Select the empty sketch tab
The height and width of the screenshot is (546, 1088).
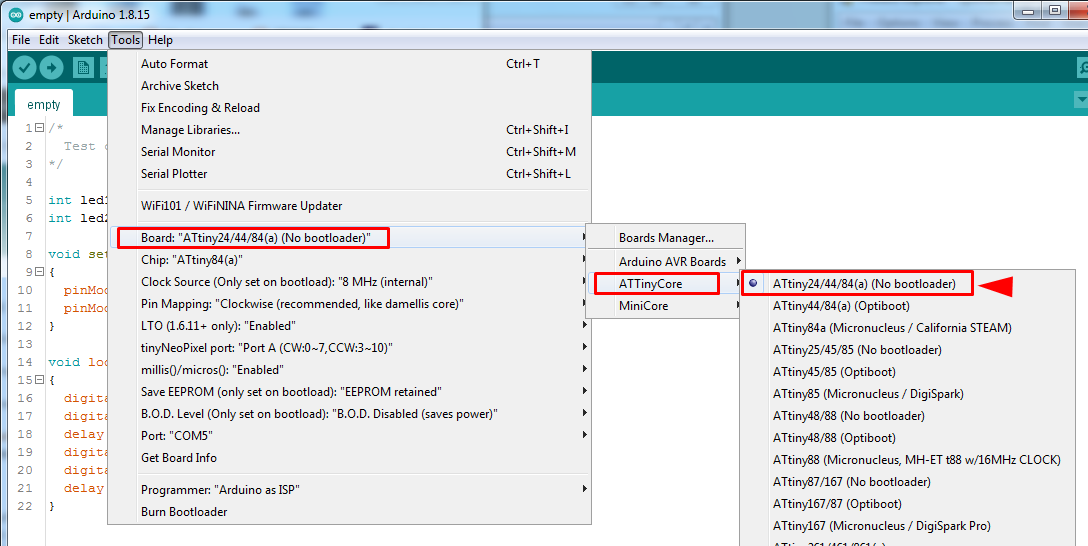coord(44,105)
